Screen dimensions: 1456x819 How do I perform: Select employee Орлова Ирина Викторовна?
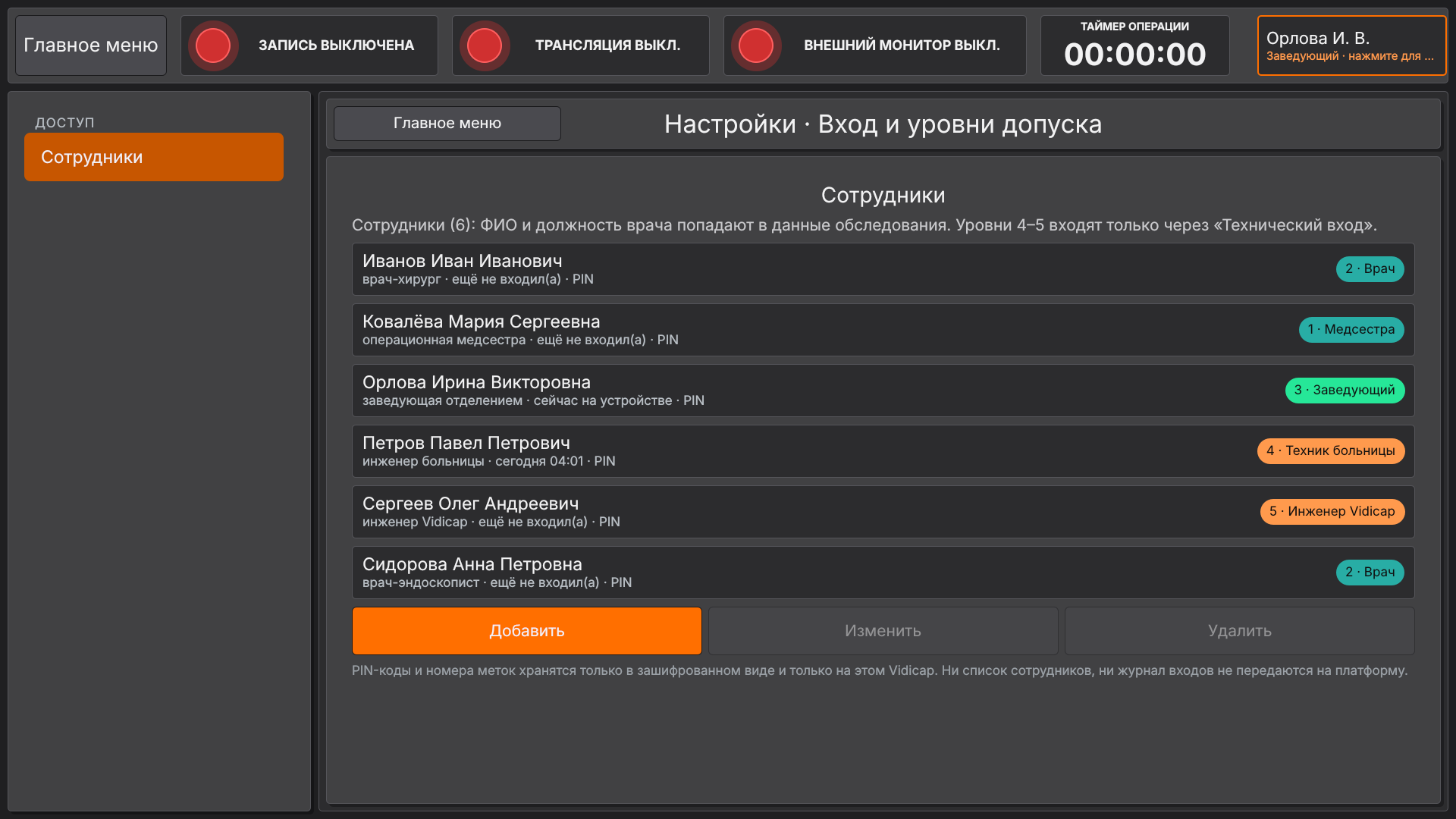coord(883,391)
